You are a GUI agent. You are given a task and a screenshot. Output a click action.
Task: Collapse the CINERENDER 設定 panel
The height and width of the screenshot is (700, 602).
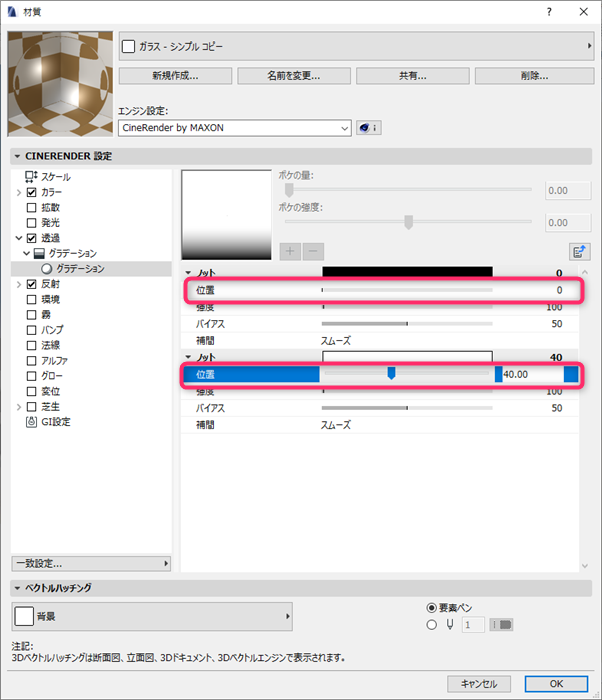pos(18,156)
